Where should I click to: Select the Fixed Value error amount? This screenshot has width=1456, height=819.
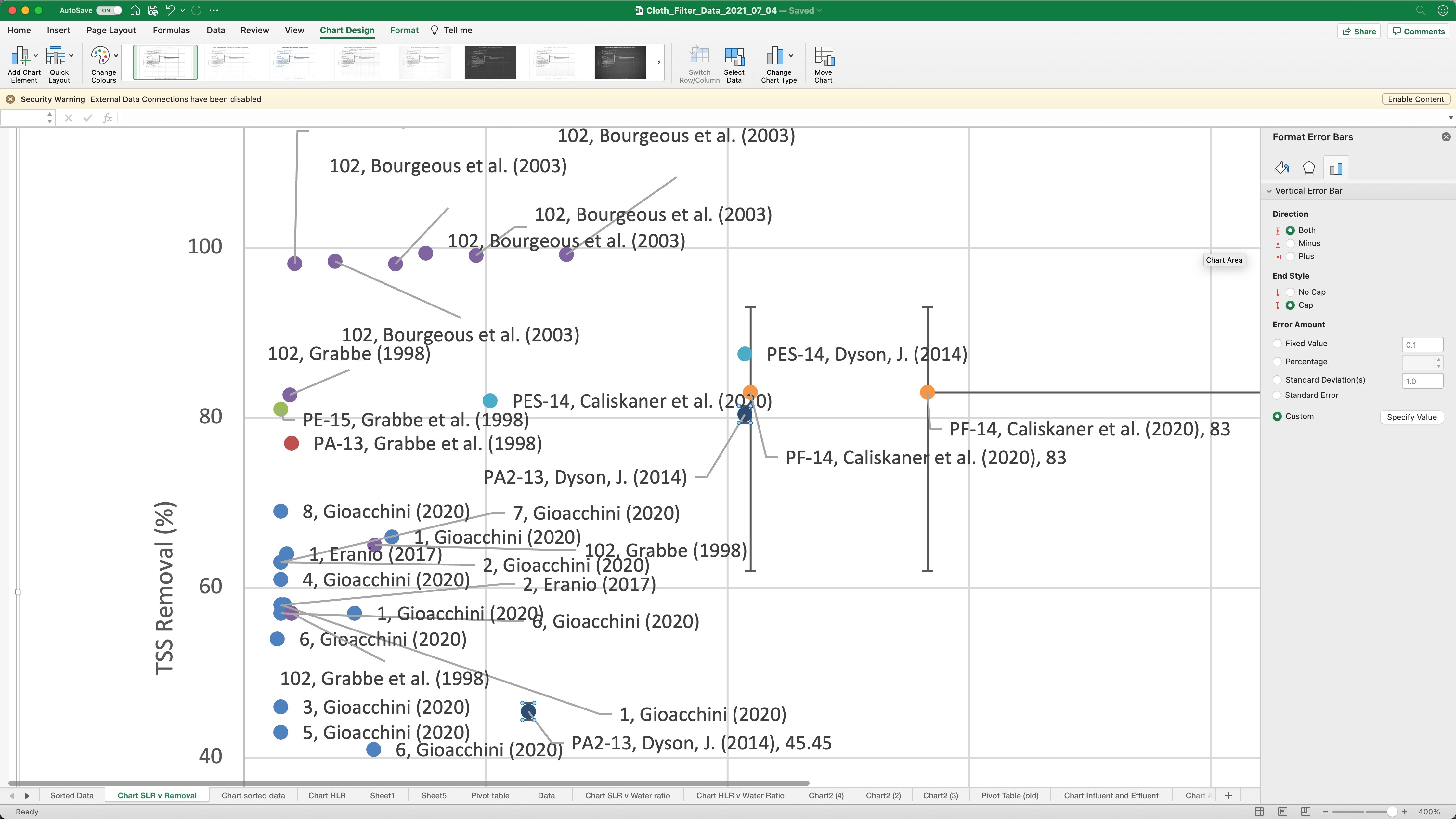click(x=1277, y=344)
